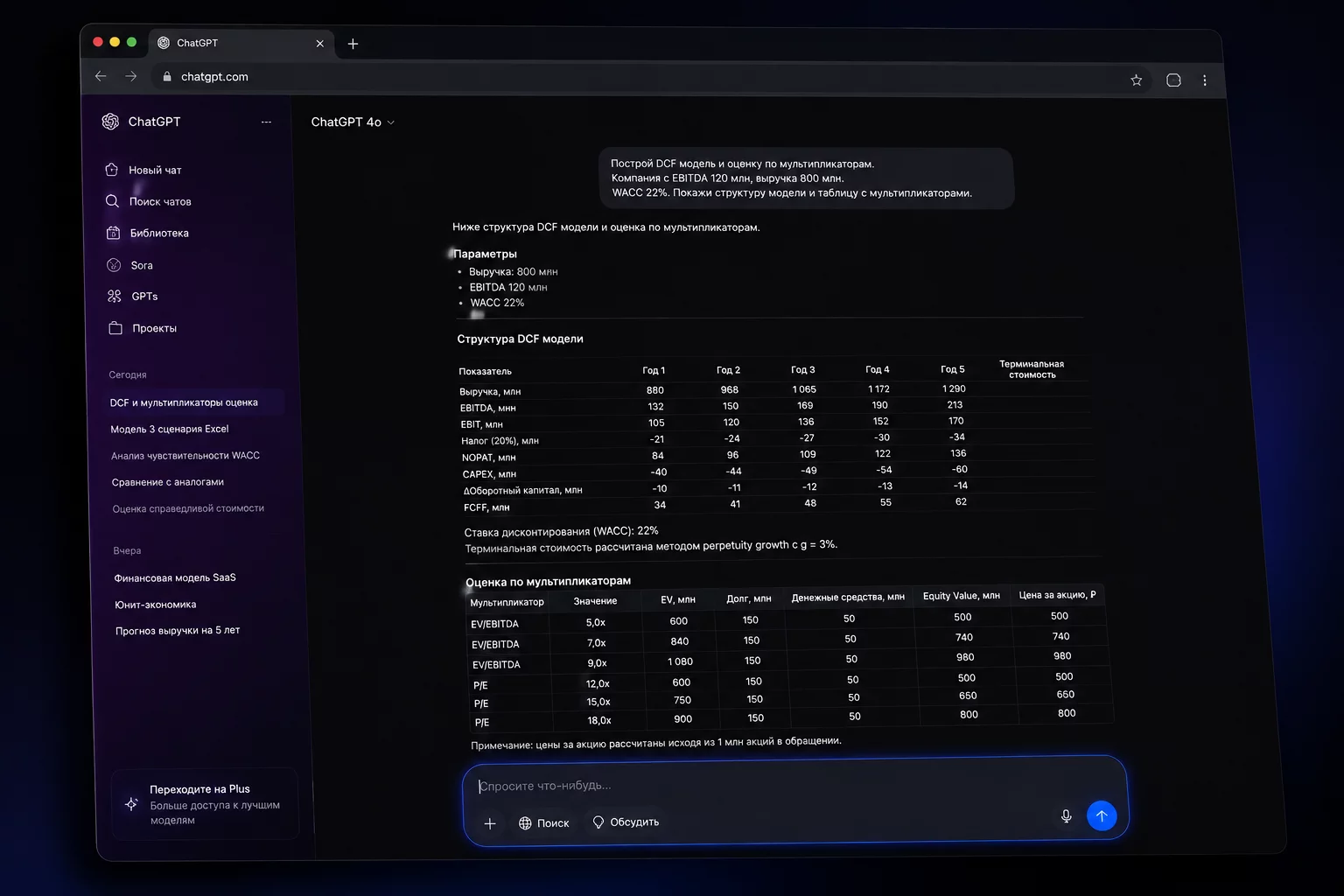Open chat Оценка справедливой стоимости
1344x896 pixels.
point(188,508)
